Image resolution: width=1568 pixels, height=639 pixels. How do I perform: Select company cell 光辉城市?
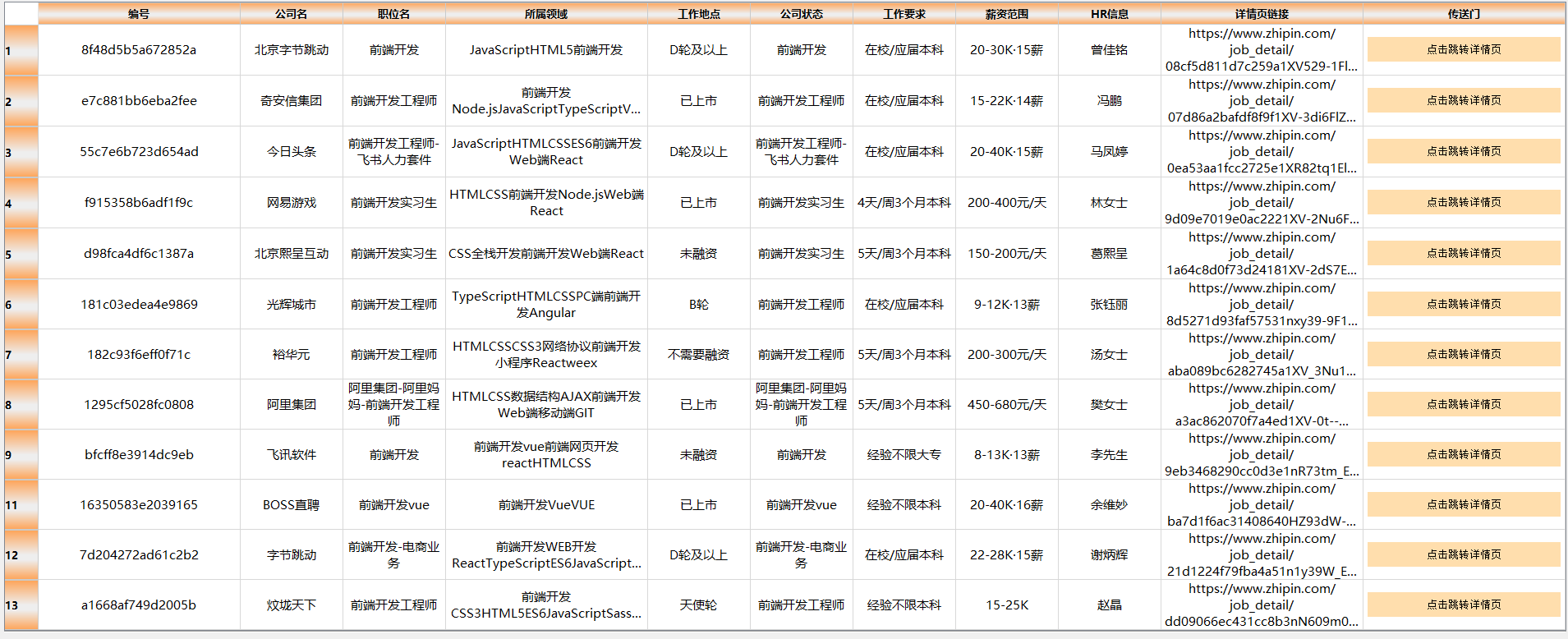291,304
